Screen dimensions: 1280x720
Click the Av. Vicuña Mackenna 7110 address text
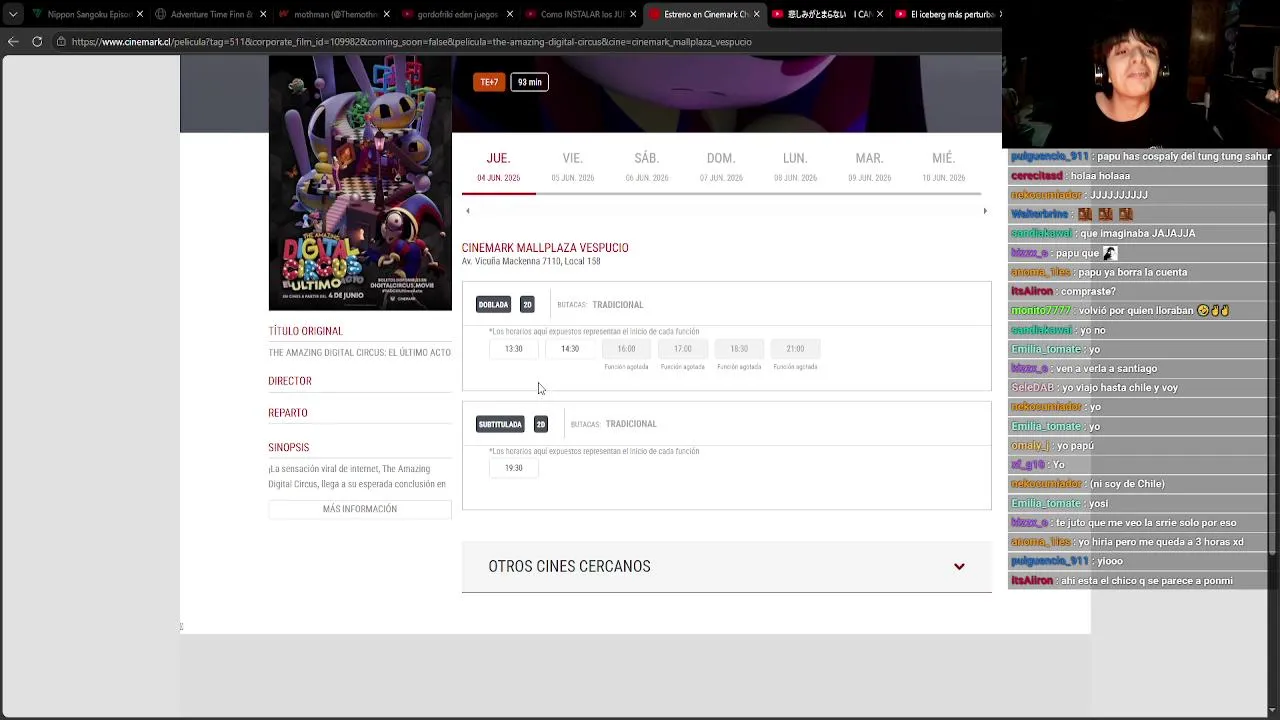(531, 262)
